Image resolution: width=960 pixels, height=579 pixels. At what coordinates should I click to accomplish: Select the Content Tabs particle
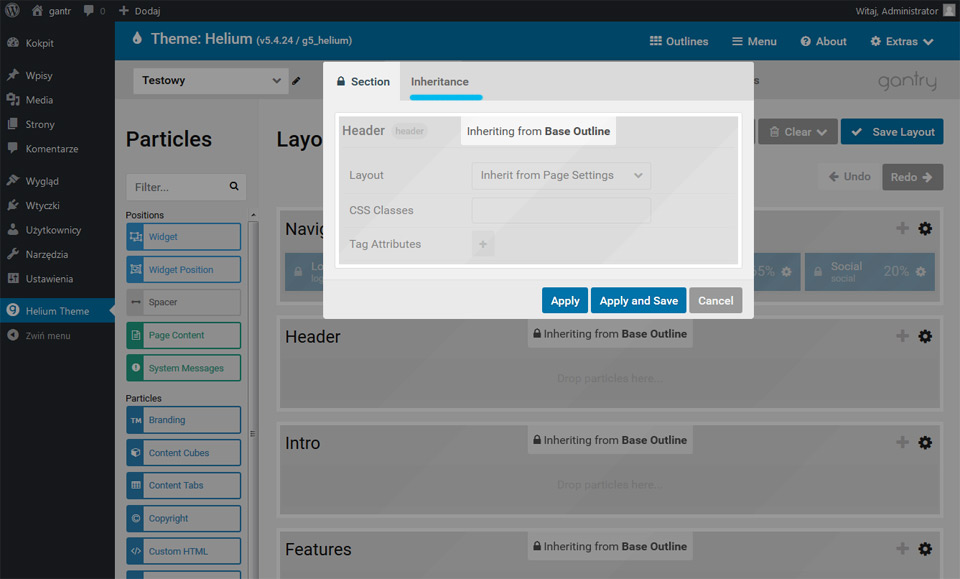tap(184, 485)
